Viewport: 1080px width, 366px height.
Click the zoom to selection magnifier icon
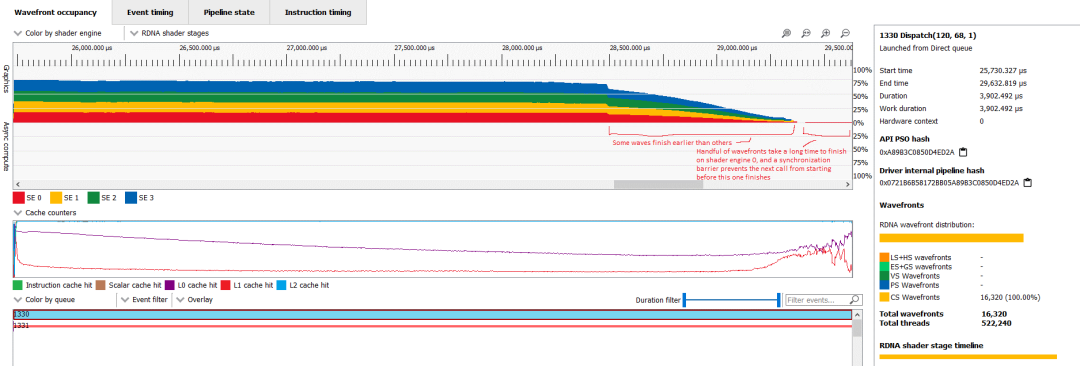pyautogui.click(x=786, y=33)
